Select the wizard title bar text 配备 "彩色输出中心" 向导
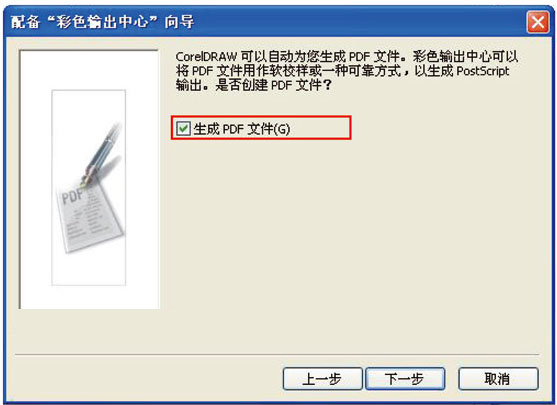 pyautogui.click(x=102, y=22)
